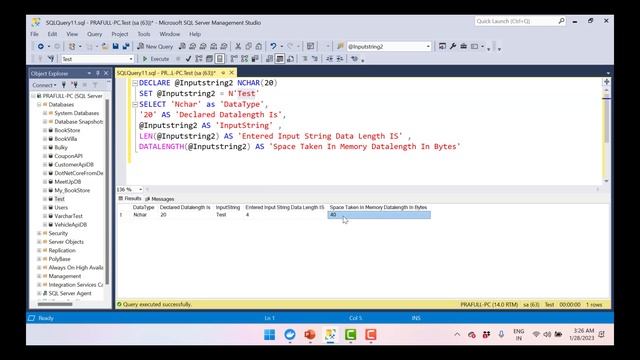Uncomment the selected lines
Image resolution: width=640 pixels, height=360 pixels.
pyautogui.click(x=315, y=59)
